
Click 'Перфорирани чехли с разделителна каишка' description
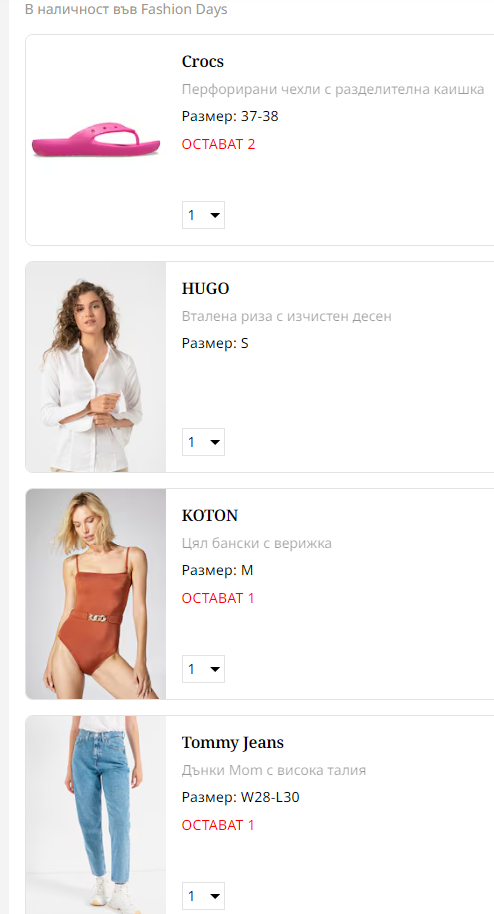[332, 89]
